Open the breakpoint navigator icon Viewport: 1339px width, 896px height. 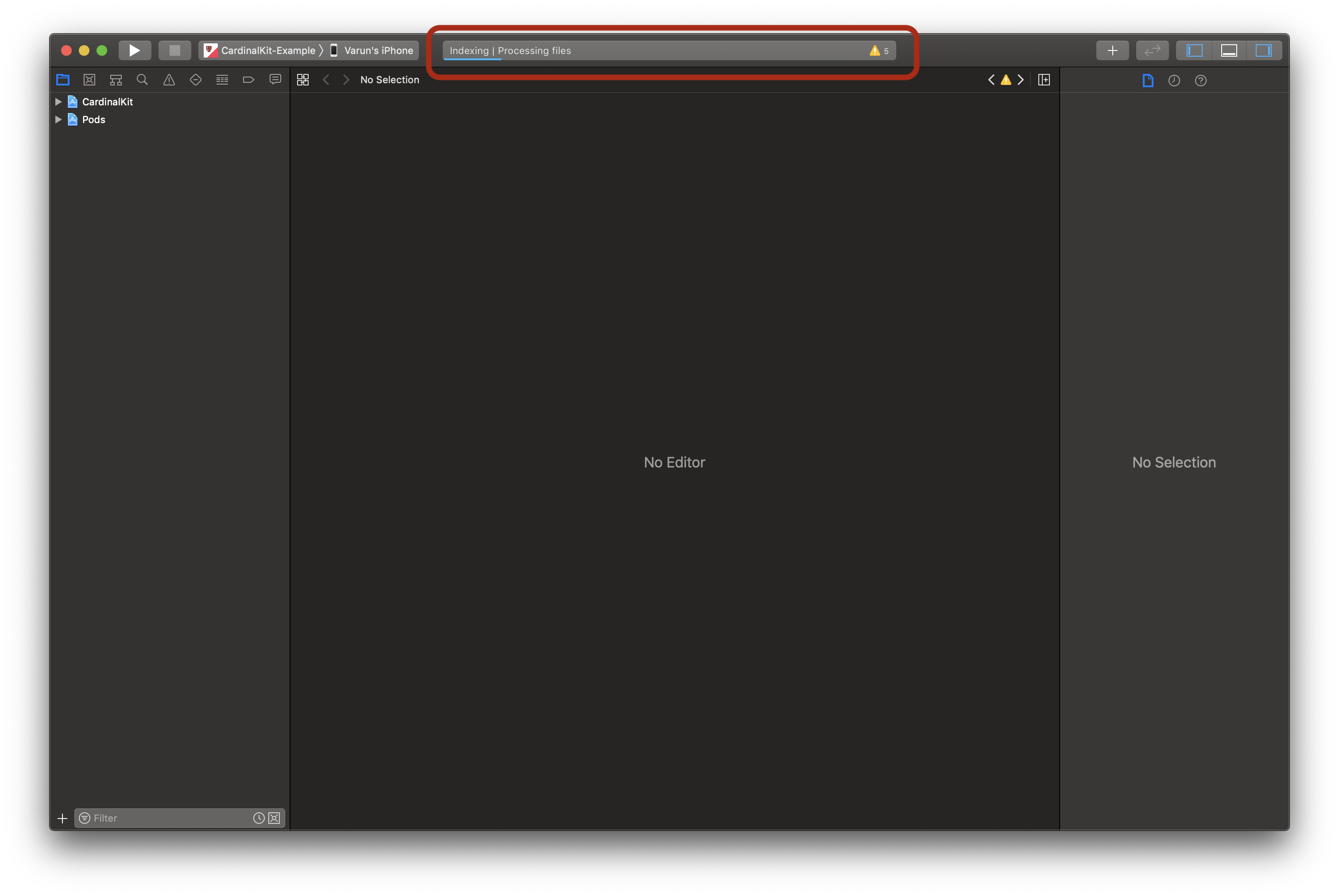248,80
